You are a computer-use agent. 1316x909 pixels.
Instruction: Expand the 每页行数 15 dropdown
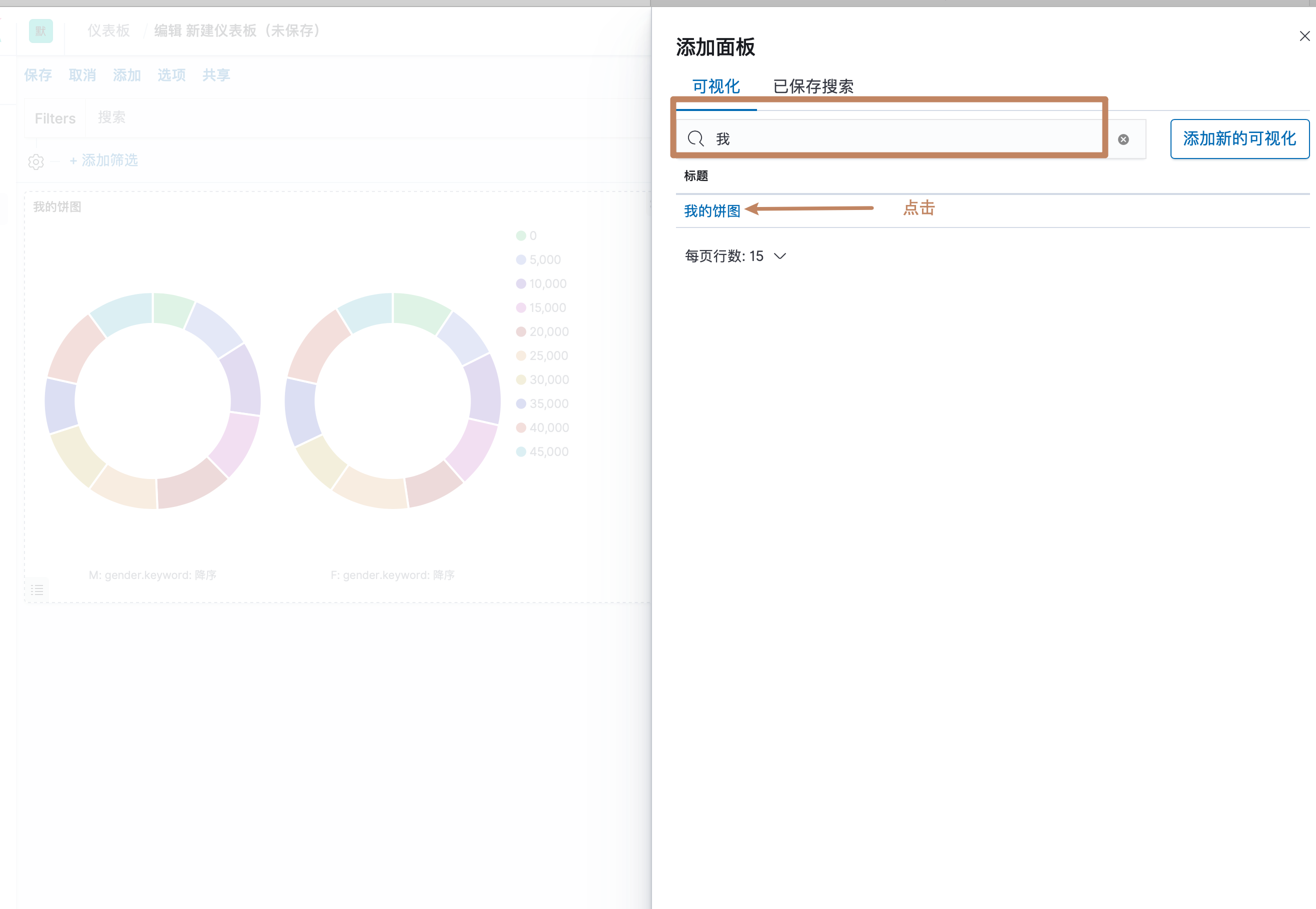tap(735, 256)
